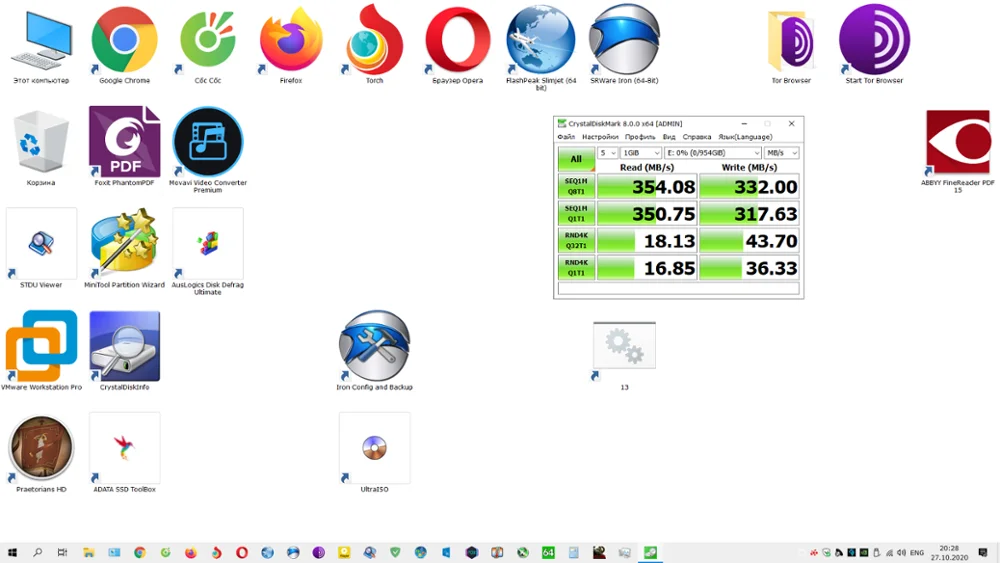This screenshot has height=563, width=1000.
Task: Open the Язык(Language) menu
Action: click(745, 137)
